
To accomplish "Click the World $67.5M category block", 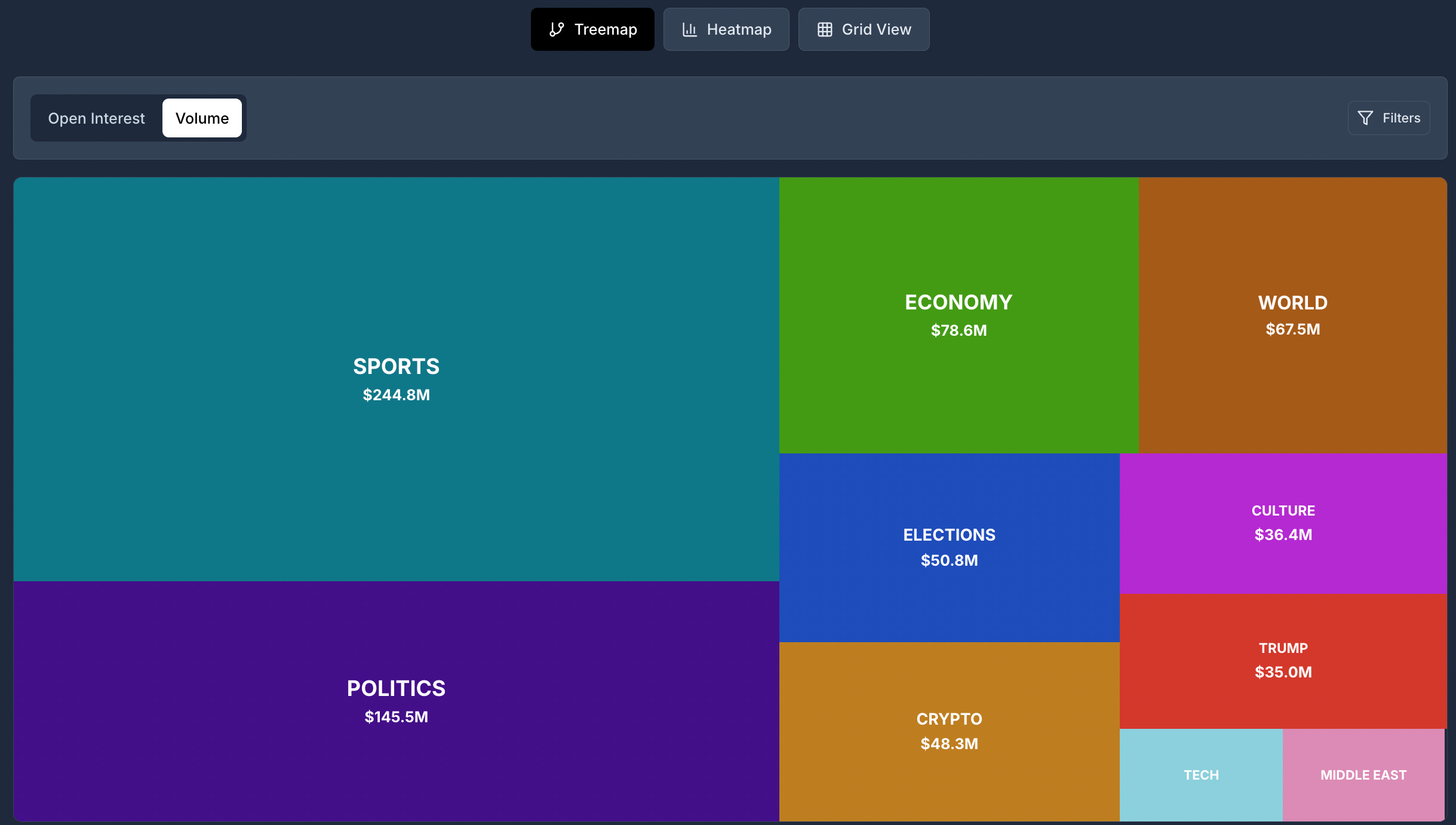I will tap(1292, 315).
